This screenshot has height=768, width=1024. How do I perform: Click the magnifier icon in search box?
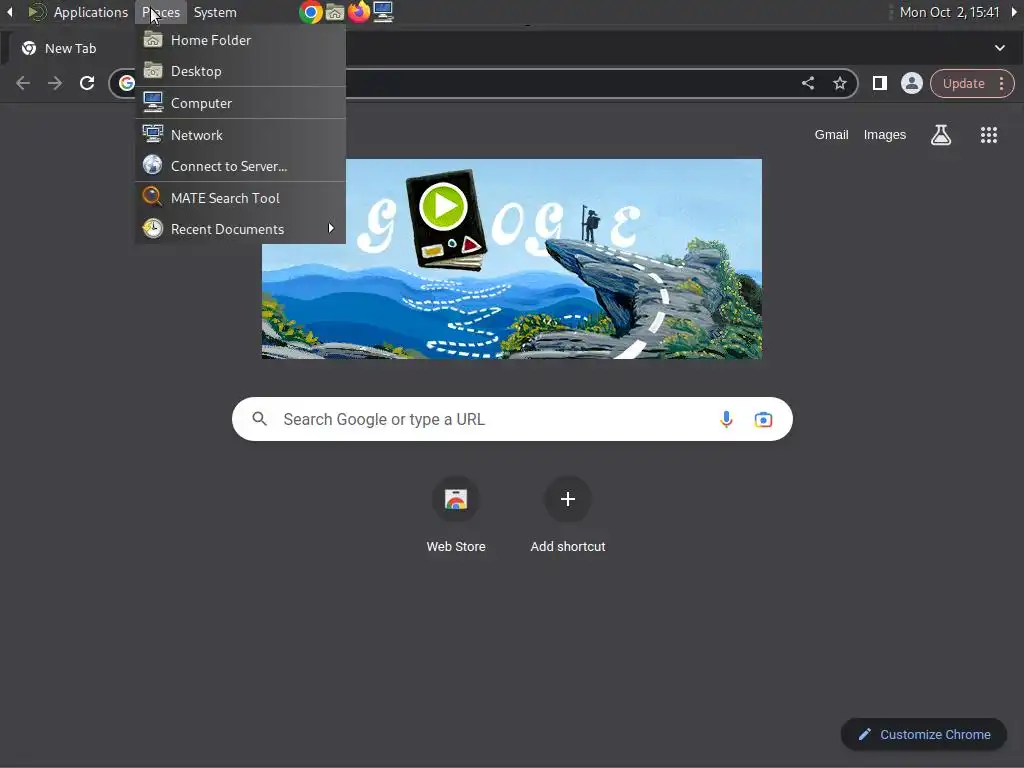click(x=260, y=419)
